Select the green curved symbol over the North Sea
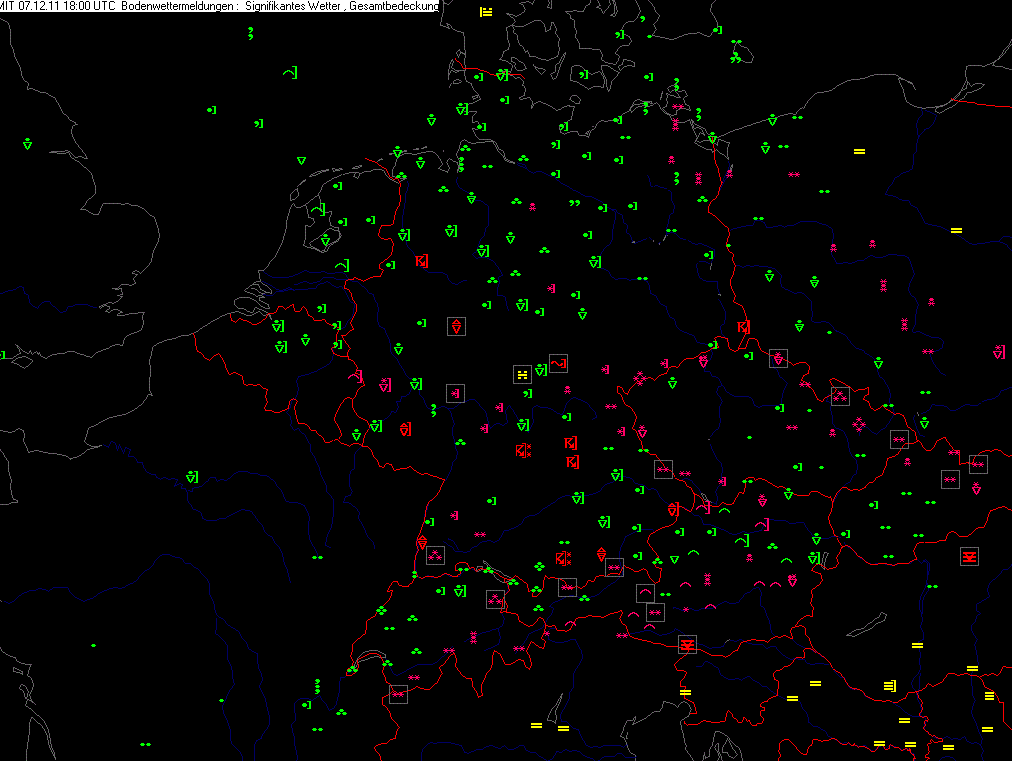The height and width of the screenshot is (761, 1012). coord(290,72)
